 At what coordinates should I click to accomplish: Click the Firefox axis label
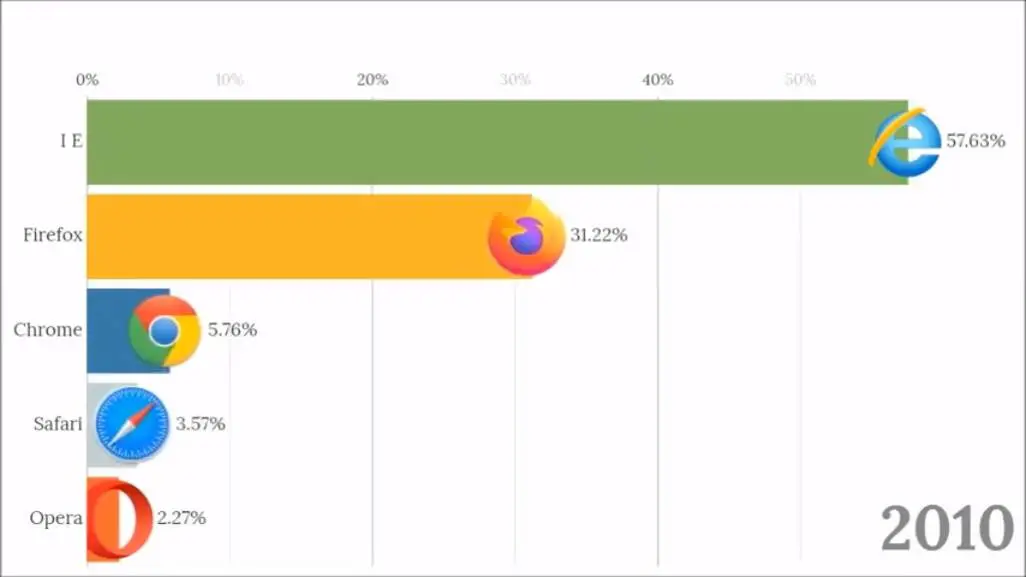click(53, 236)
